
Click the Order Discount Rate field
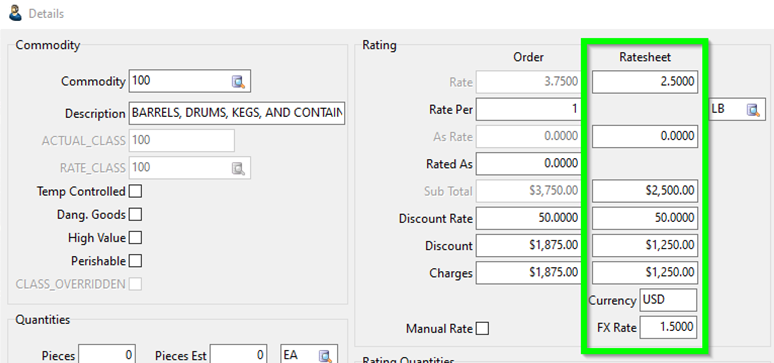[x=529, y=218]
